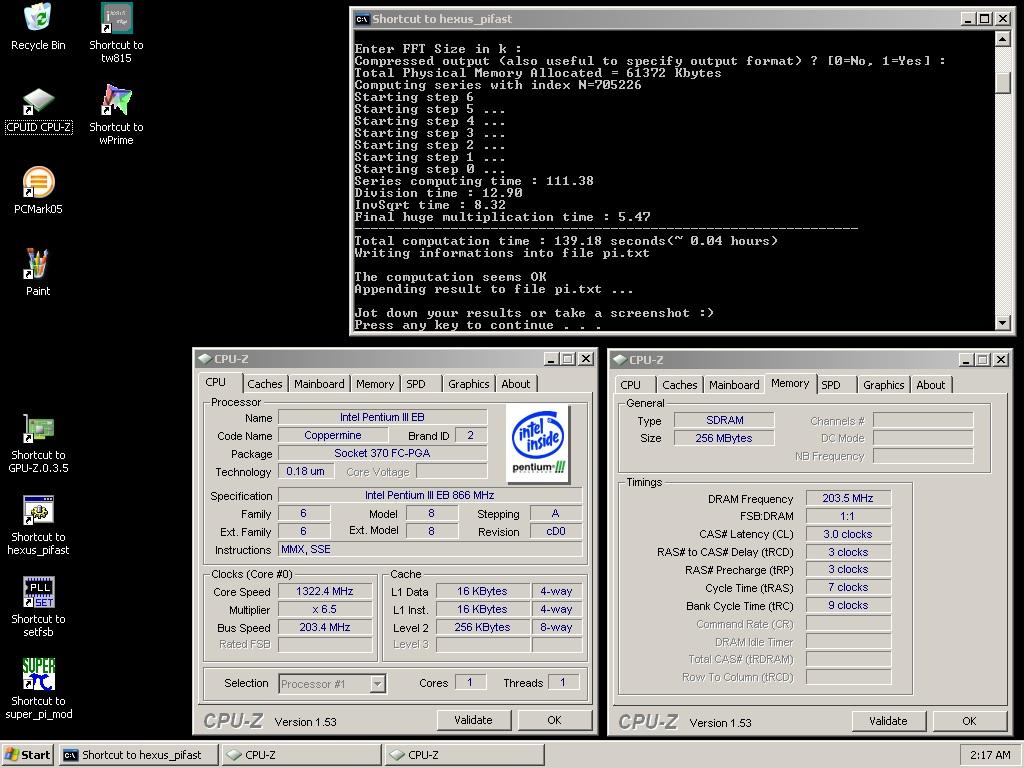Switch to Caches tab in left CPU-Z
This screenshot has height=768, width=1024.
(x=264, y=384)
